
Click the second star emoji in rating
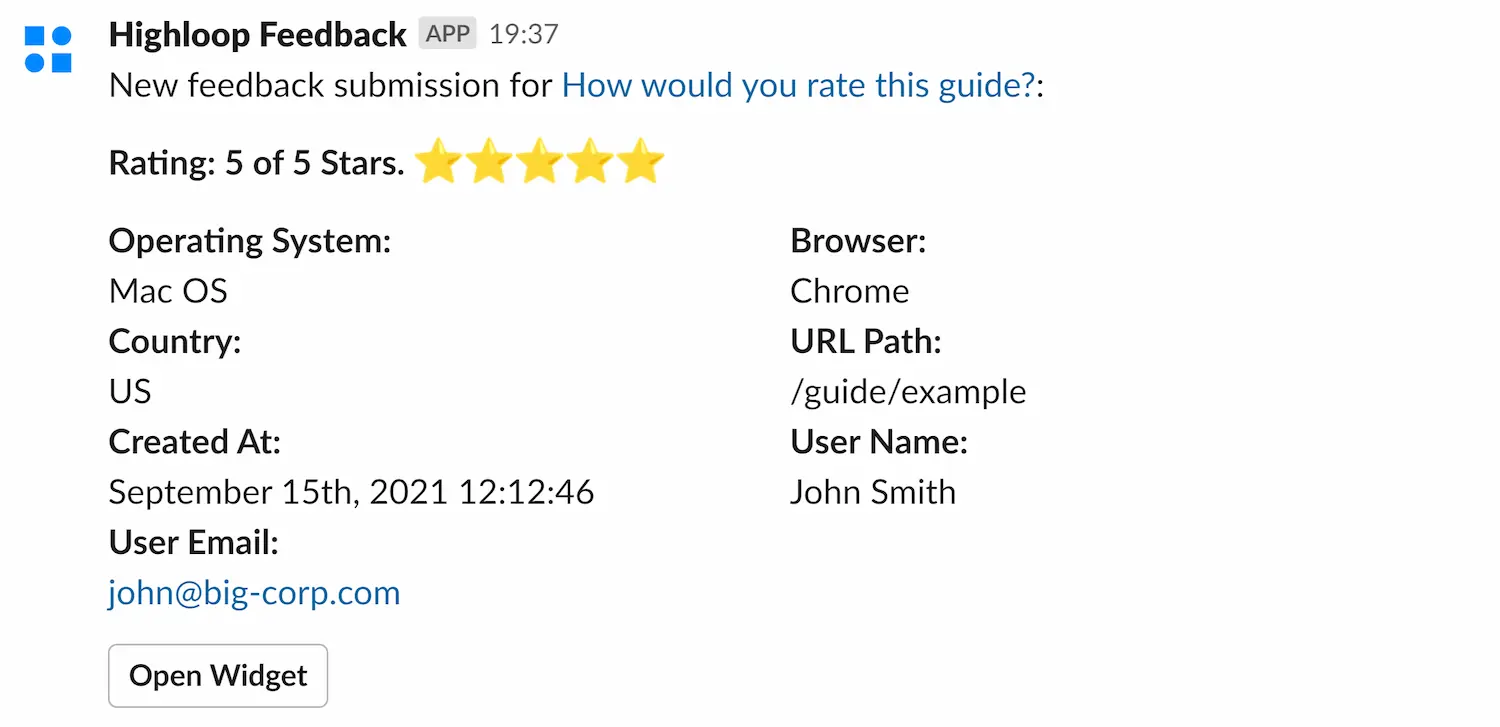tap(488, 162)
